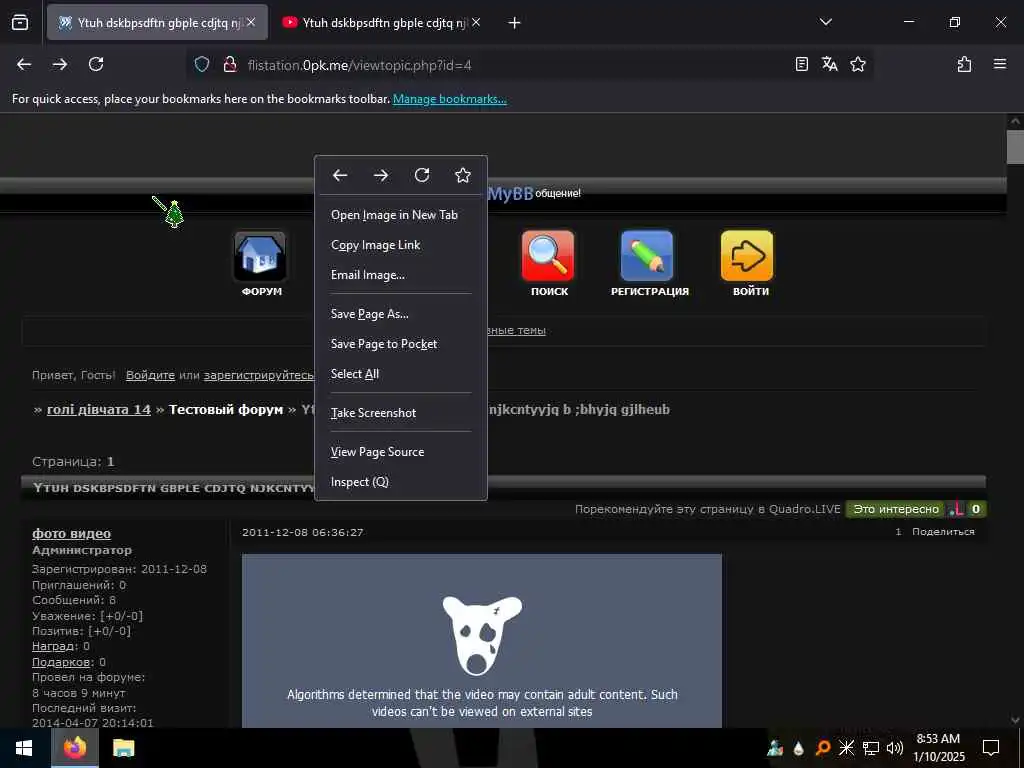The height and width of the screenshot is (768, 1024).
Task: Toggle Reader View icon in the address bar
Action: click(802, 64)
